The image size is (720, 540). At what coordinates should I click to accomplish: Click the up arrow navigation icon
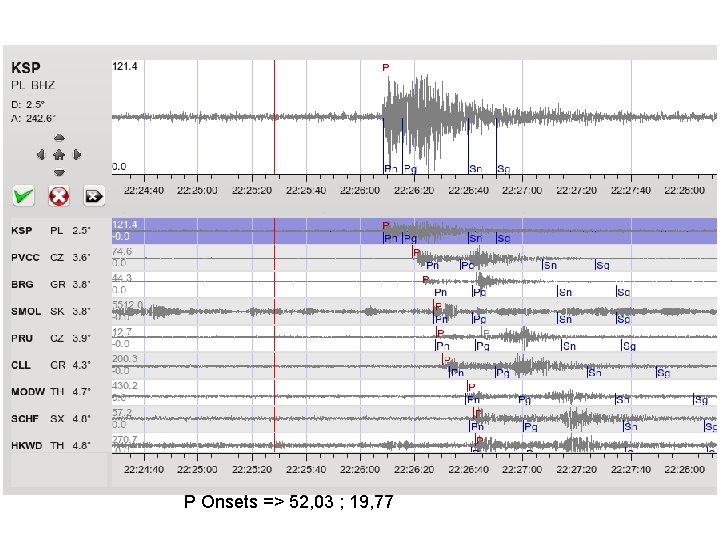point(59,138)
